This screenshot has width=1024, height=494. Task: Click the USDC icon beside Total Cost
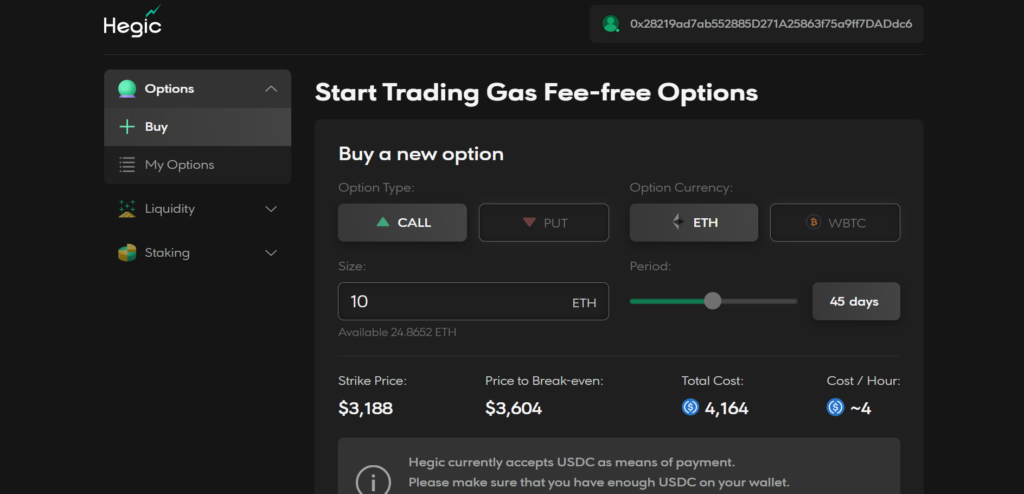(x=690, y=408)
